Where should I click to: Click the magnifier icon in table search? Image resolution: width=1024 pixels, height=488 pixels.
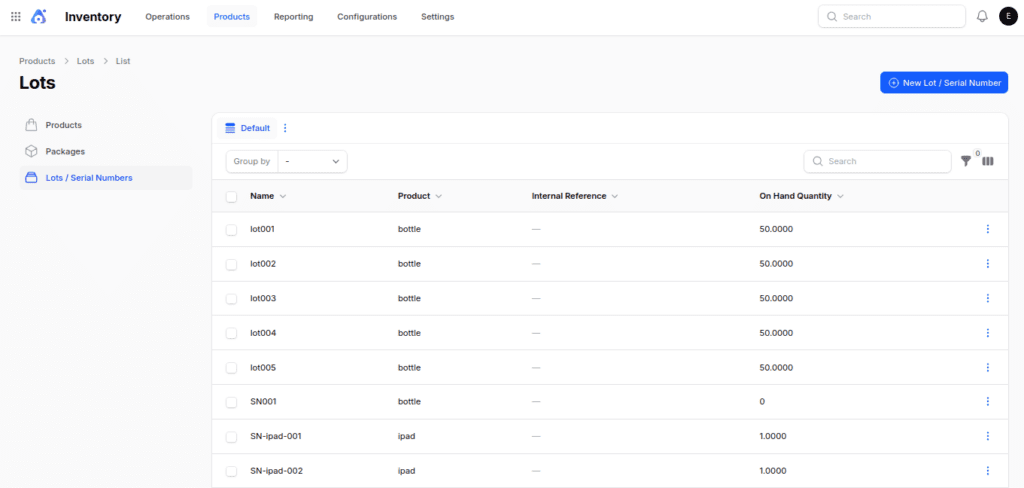818,161
